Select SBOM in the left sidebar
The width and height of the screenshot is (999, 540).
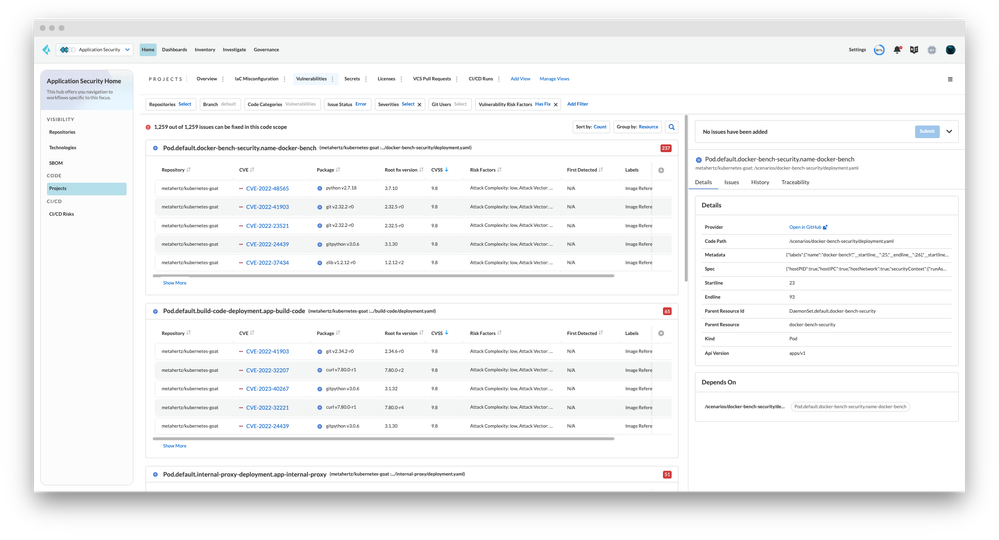(x=56, y=162)
